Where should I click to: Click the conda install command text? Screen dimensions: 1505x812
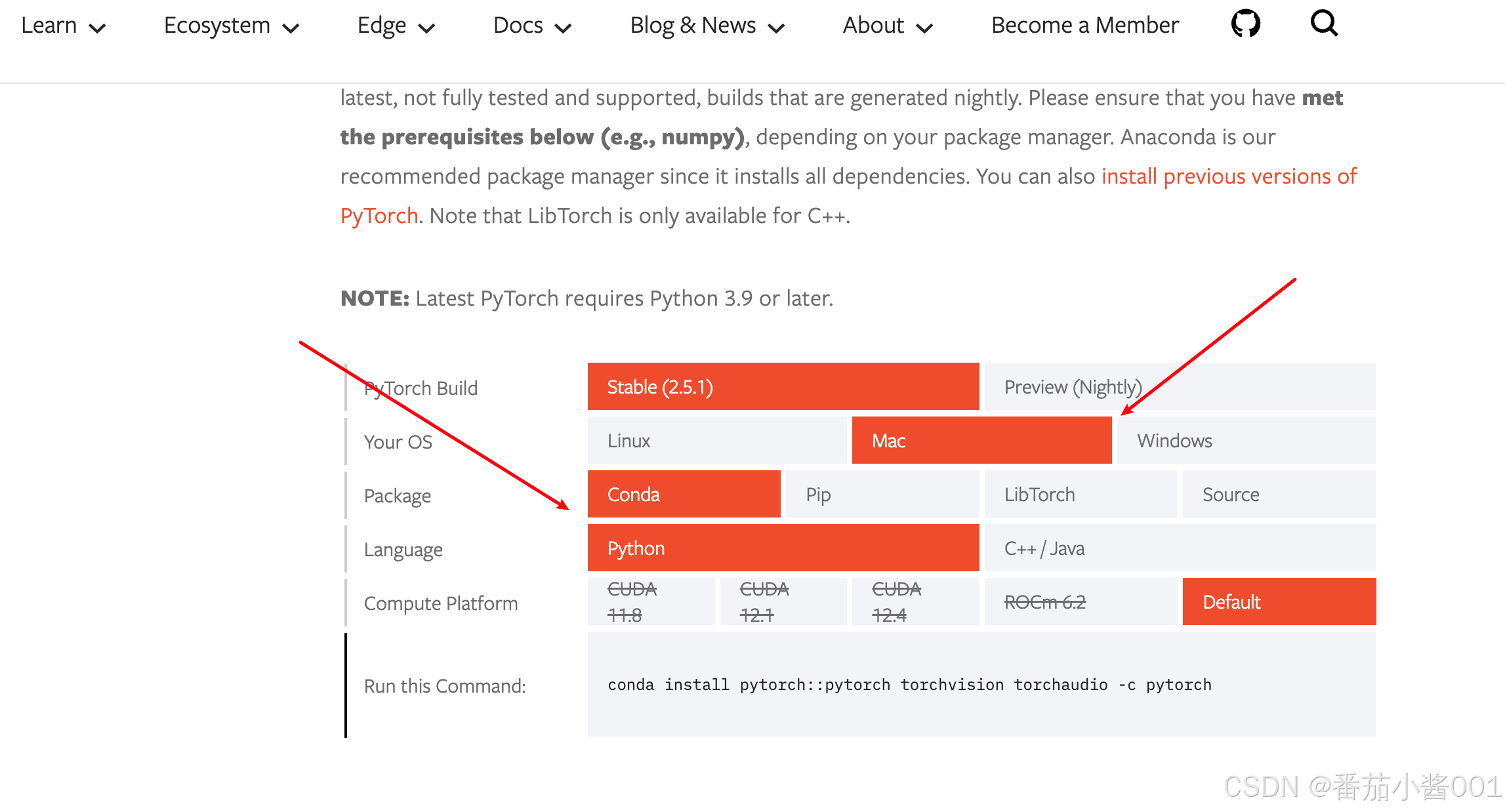909,685
